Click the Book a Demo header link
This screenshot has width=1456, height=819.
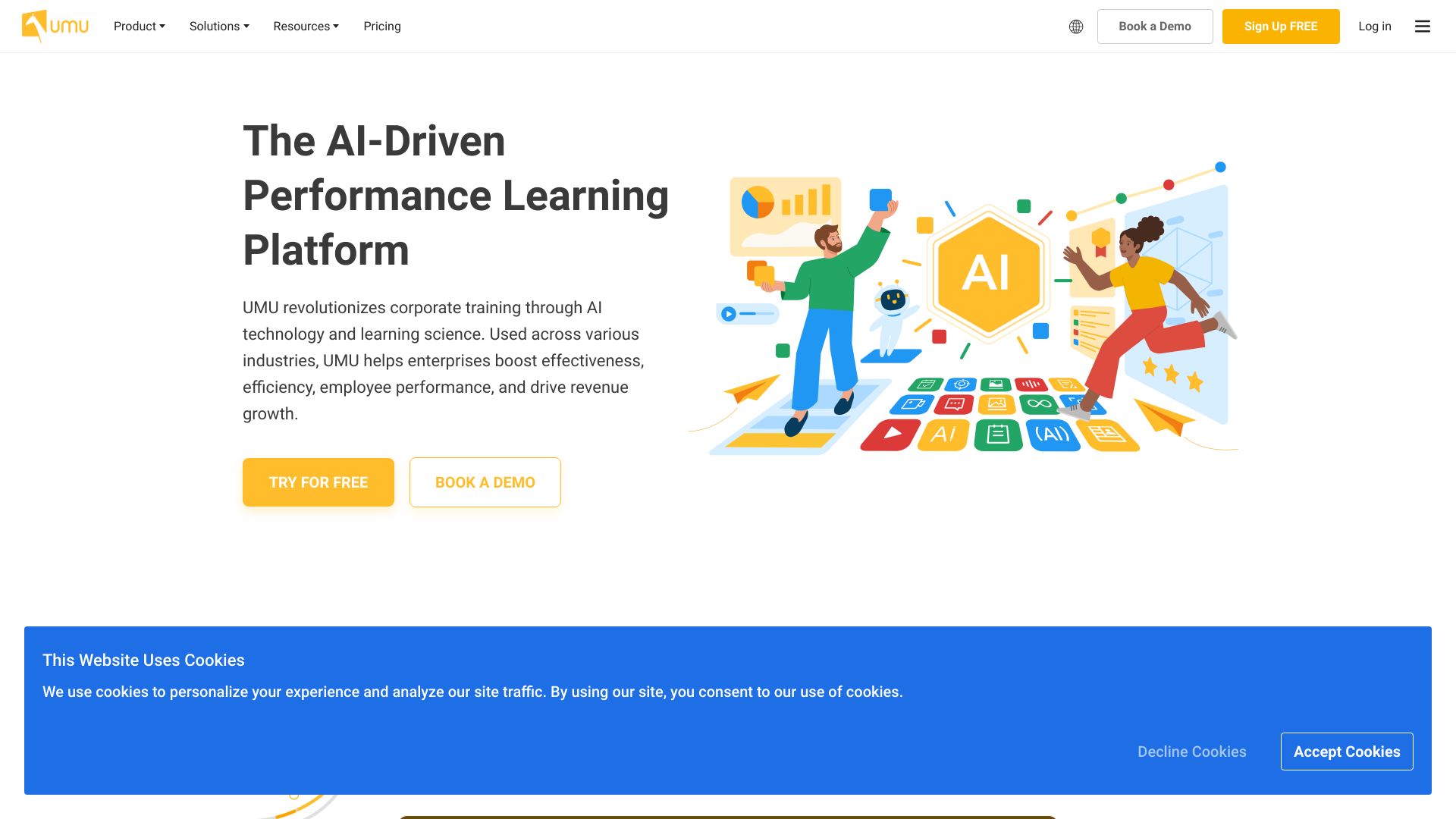click(1155, 26)
